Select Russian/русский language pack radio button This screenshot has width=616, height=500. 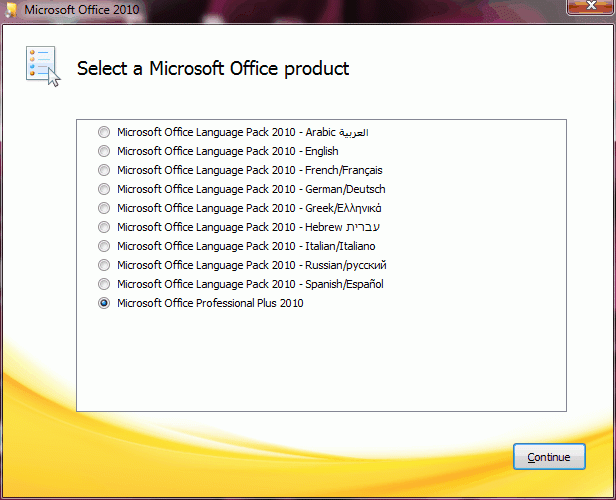click(104, 265)
